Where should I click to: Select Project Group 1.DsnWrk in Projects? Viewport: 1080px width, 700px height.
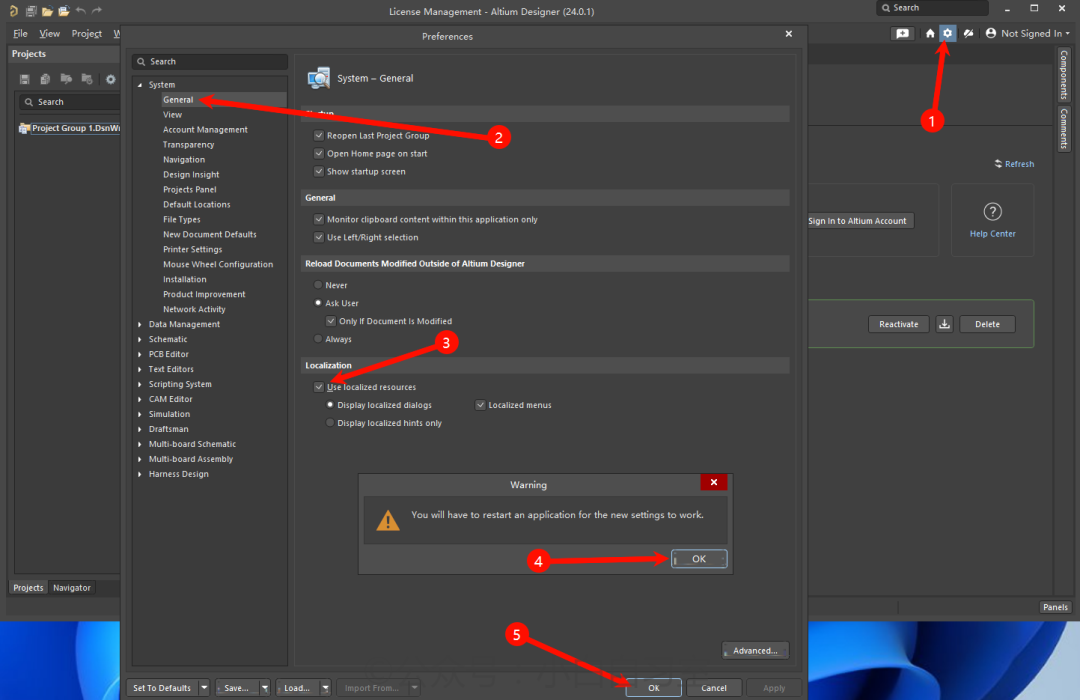[70, 128]
